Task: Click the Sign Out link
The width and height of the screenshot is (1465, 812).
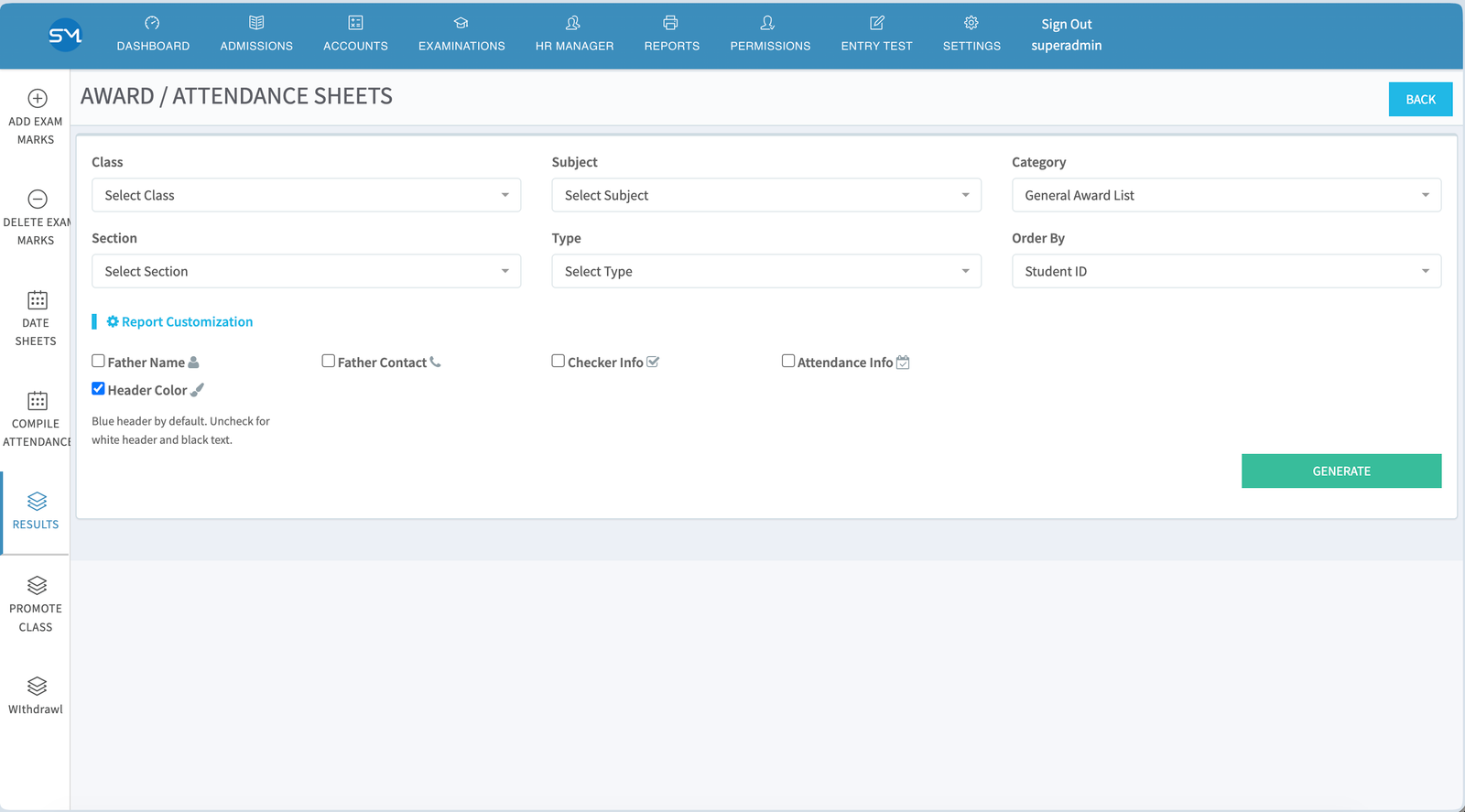Action: pyautogui.click(x=1066, y=25)
